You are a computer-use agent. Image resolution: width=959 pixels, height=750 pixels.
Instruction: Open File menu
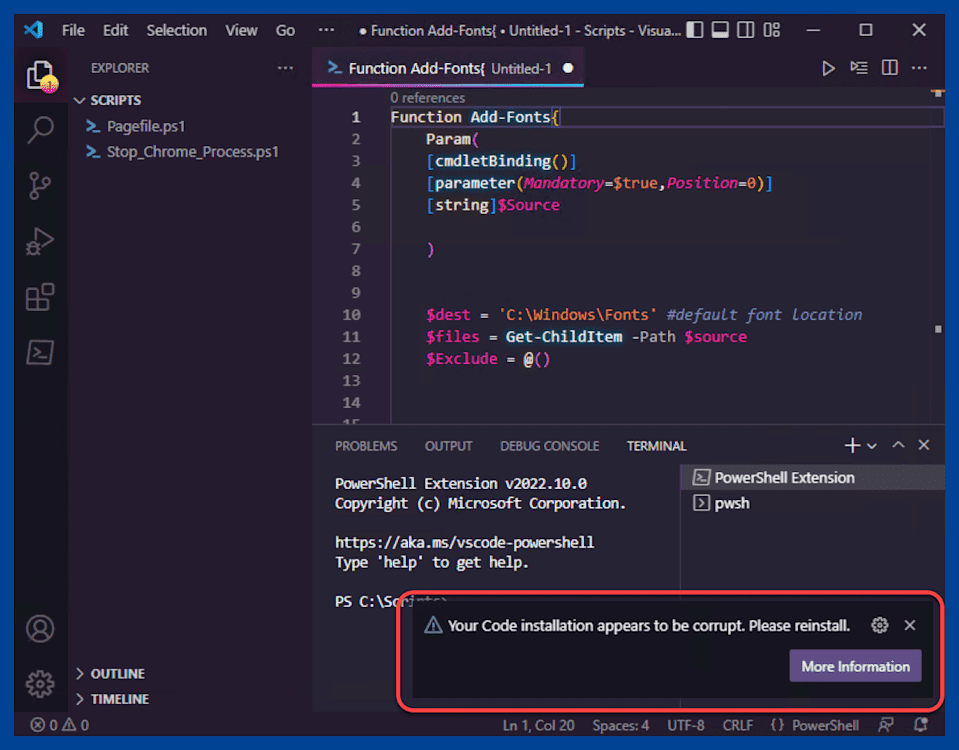point(73,30)
